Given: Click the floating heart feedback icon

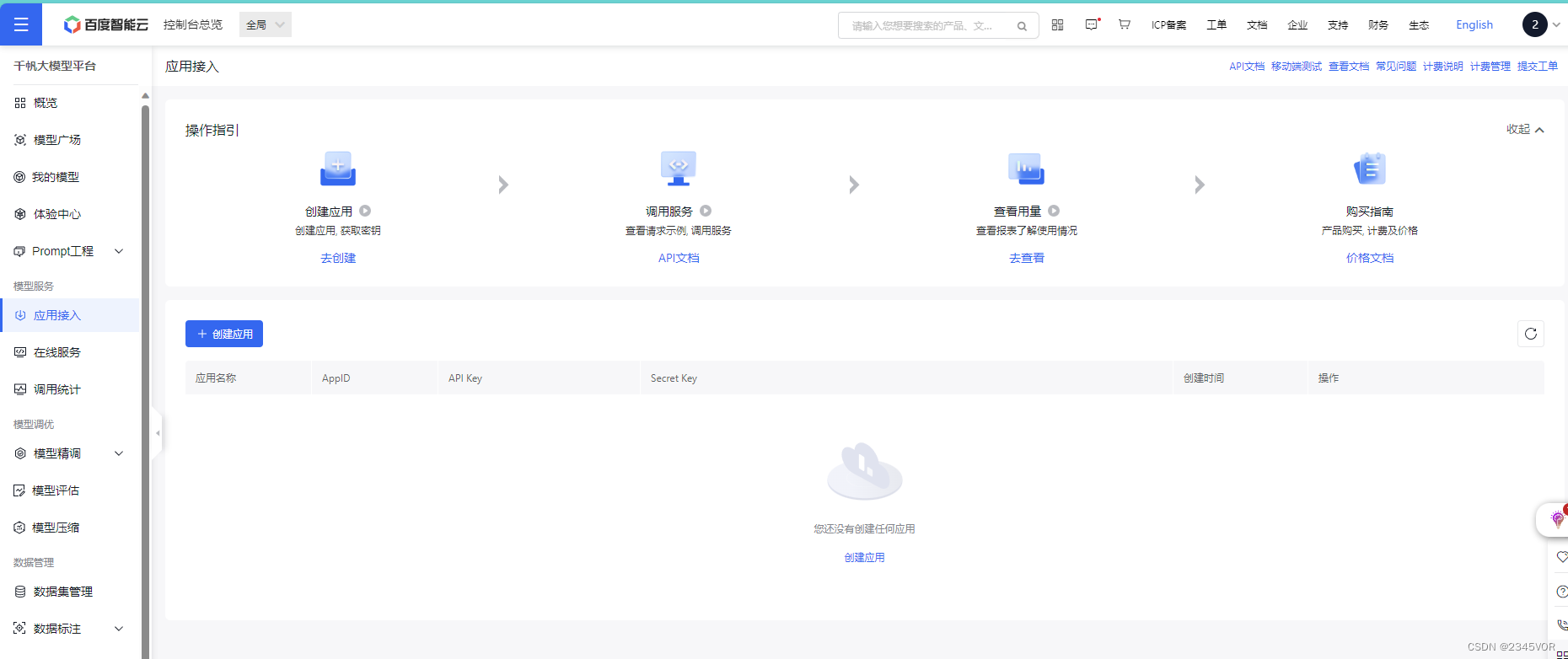Looking at the screenshot, I should coord(1561,557).
